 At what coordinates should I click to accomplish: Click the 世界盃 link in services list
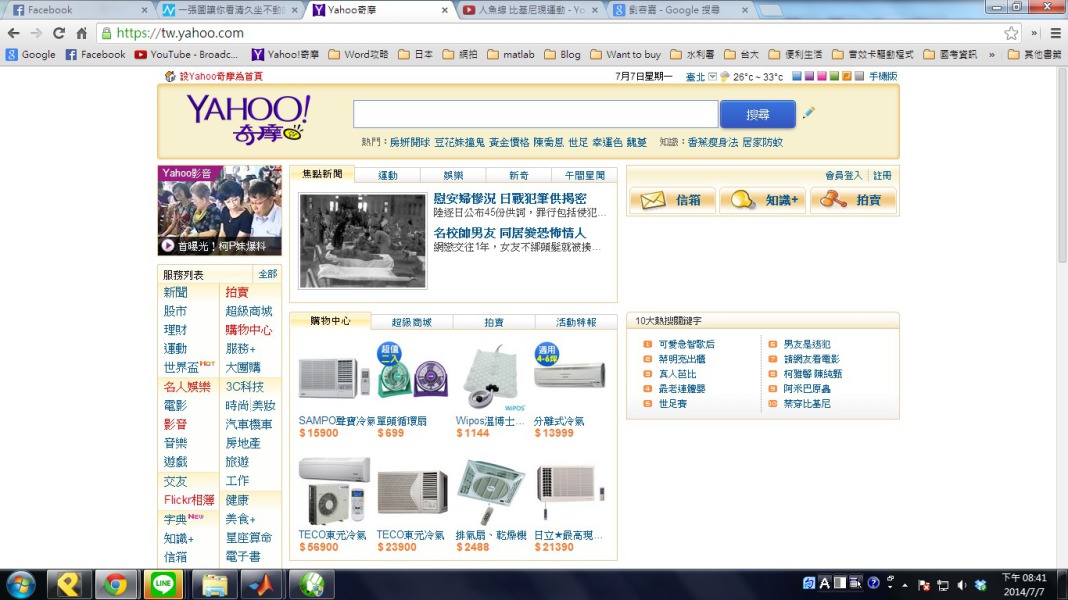click(x=181, y=368)
